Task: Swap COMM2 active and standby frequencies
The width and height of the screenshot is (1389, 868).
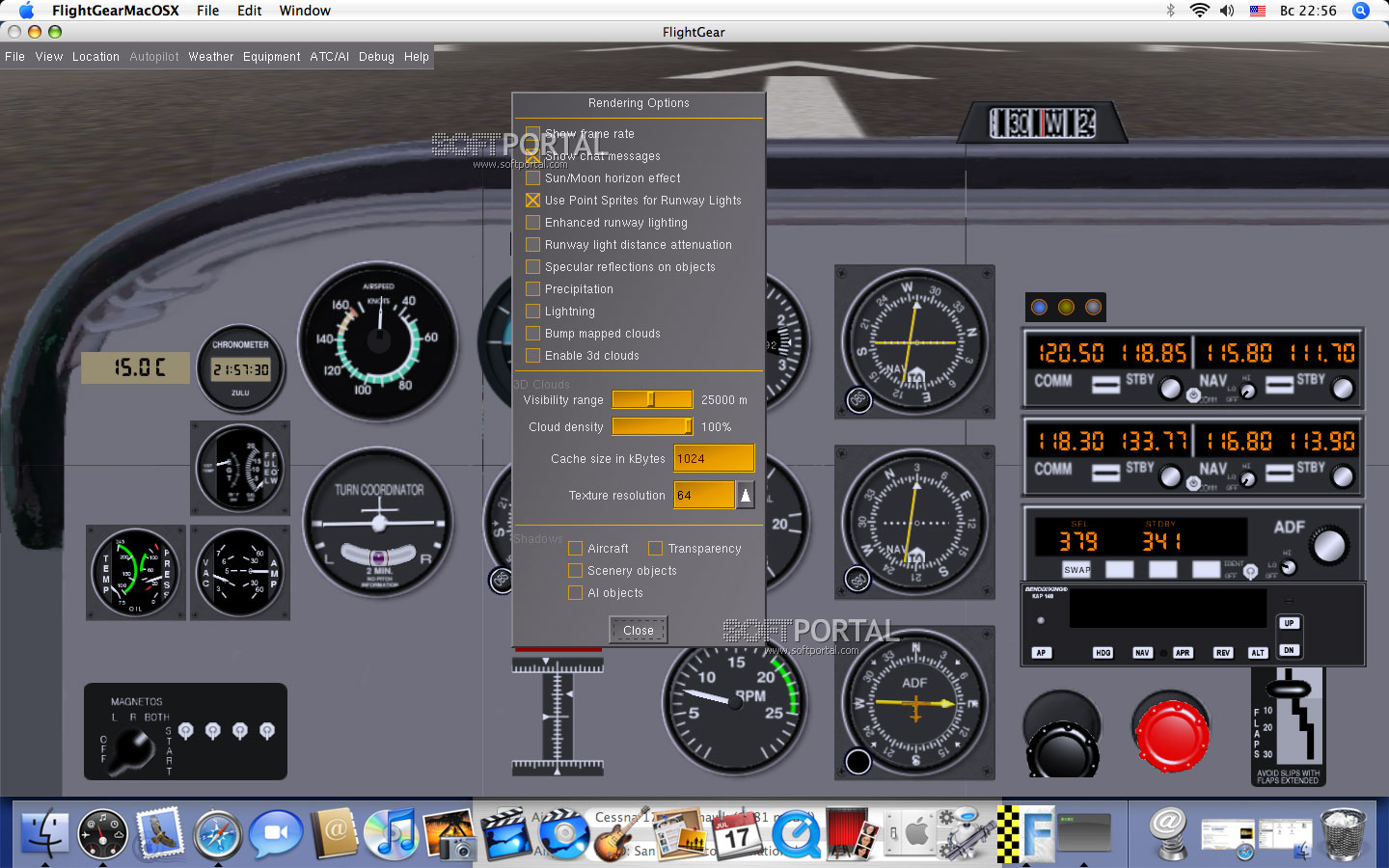Action: coord(1105,473)
